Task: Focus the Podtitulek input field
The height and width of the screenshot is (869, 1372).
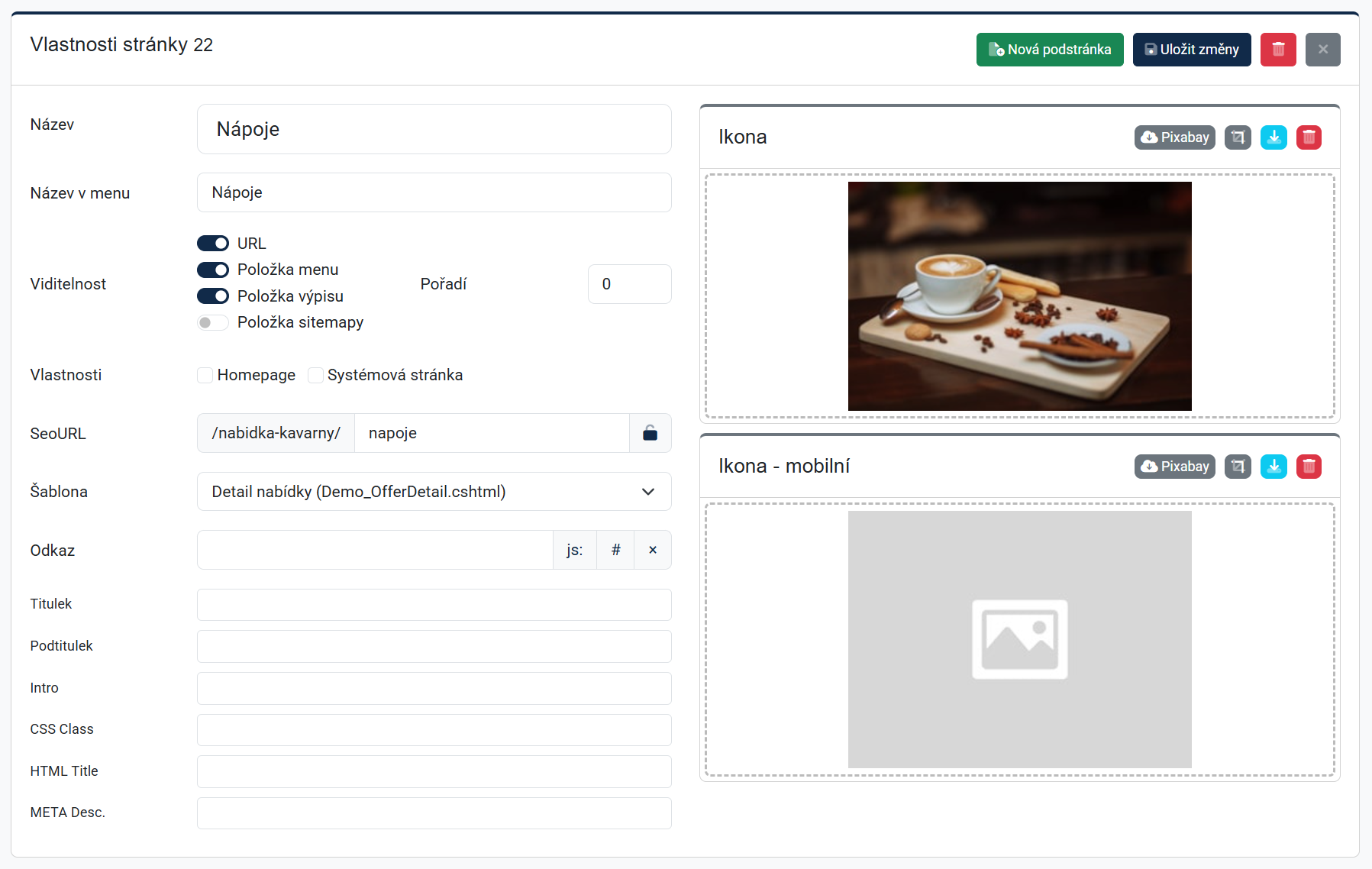Action: click(x=434, y=646)
